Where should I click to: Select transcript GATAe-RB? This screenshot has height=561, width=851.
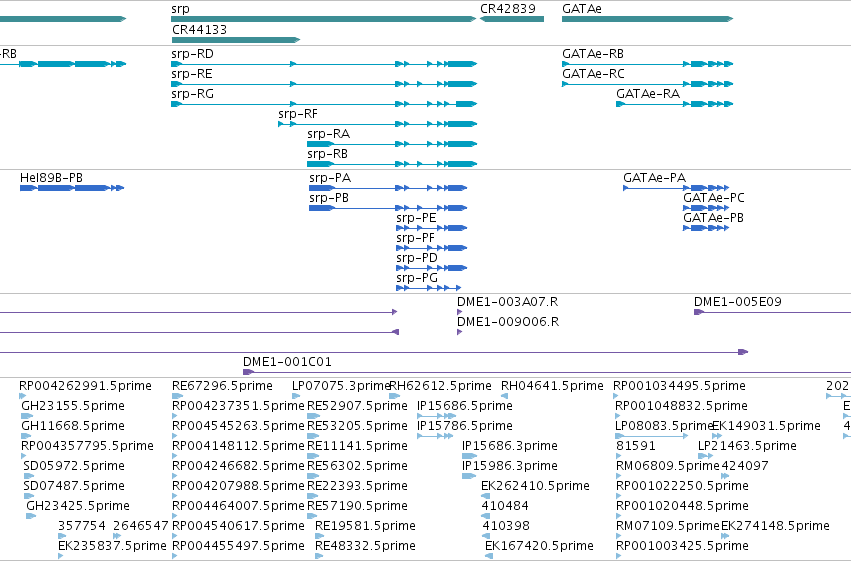coord(647,64)
